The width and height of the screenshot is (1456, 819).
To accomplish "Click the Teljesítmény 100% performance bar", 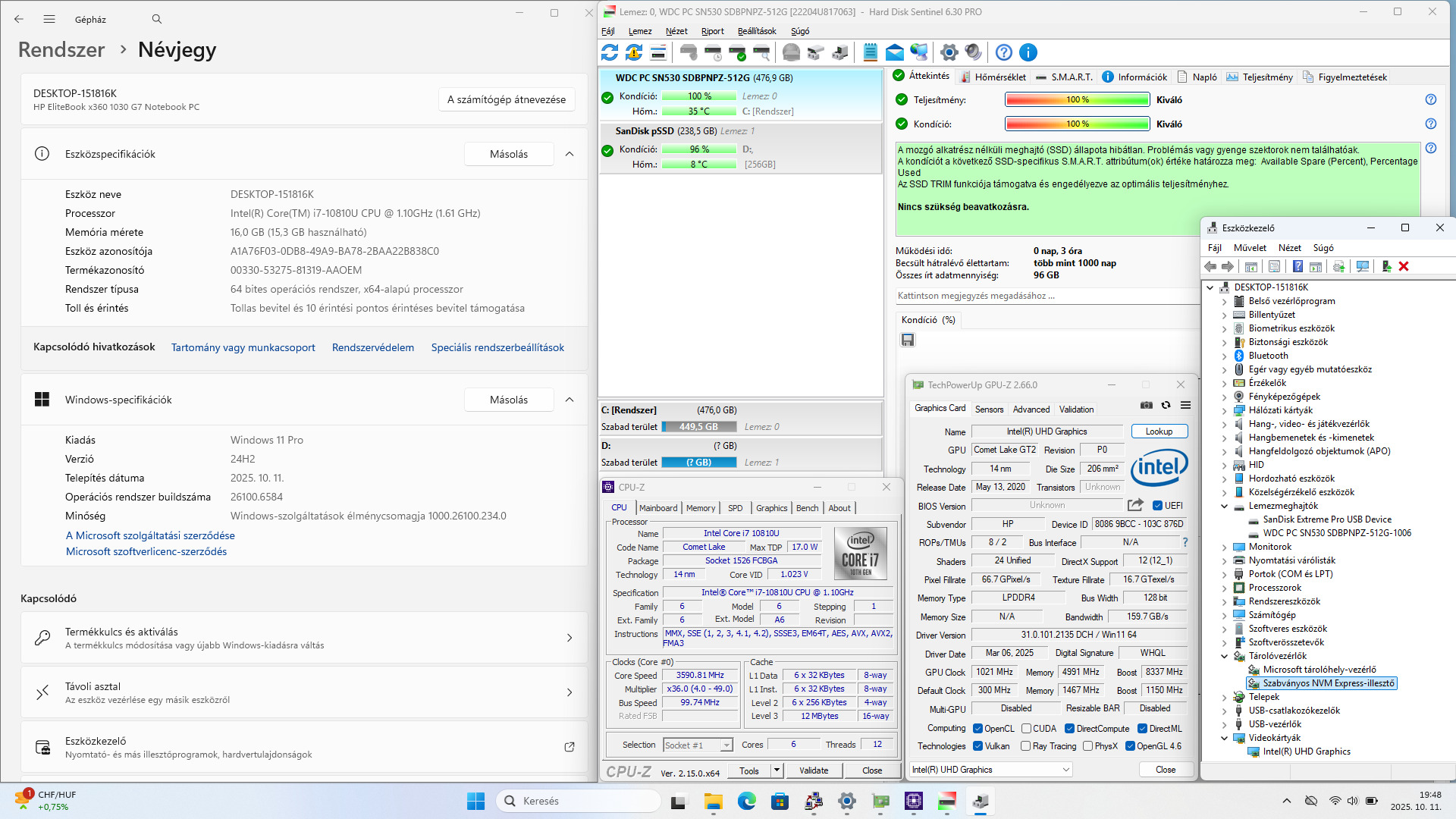I will [1077, 100].
